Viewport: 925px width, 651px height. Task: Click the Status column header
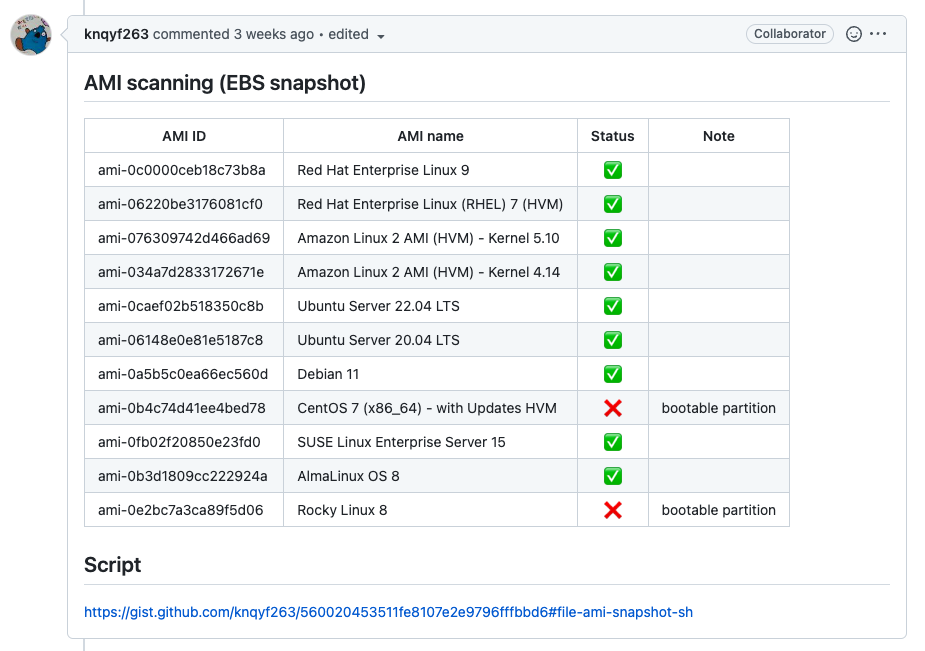[x=612, y=136]
